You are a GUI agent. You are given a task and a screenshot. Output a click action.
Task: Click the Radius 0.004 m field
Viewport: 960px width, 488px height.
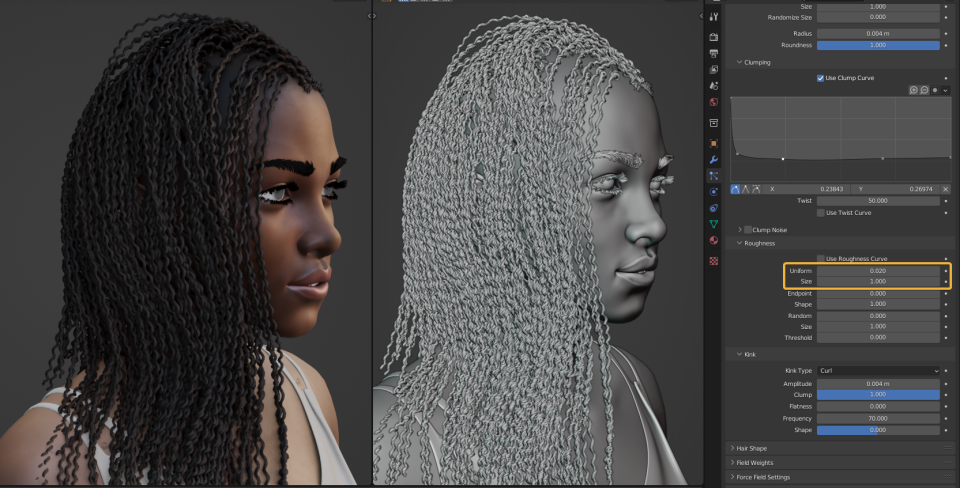(878, 34)
